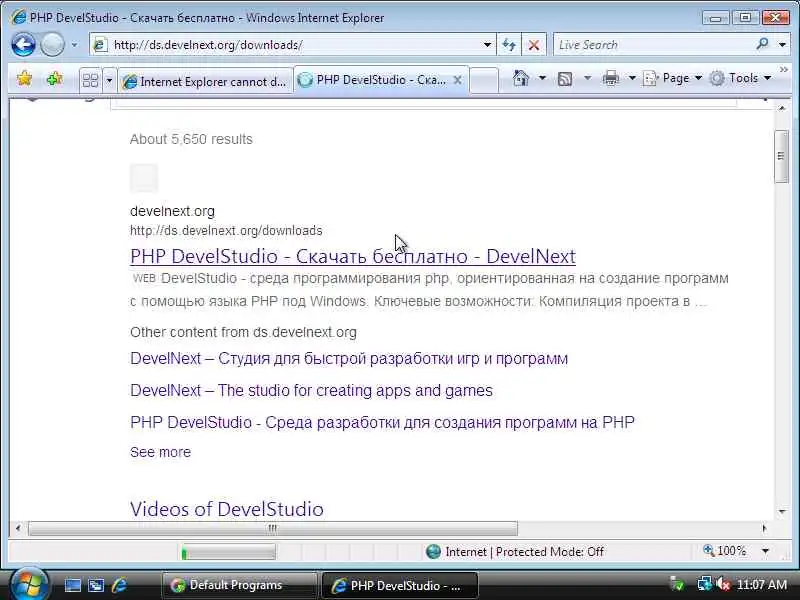
Task: Go back with the Back arrow button
Action: click(x=23, y=45)
